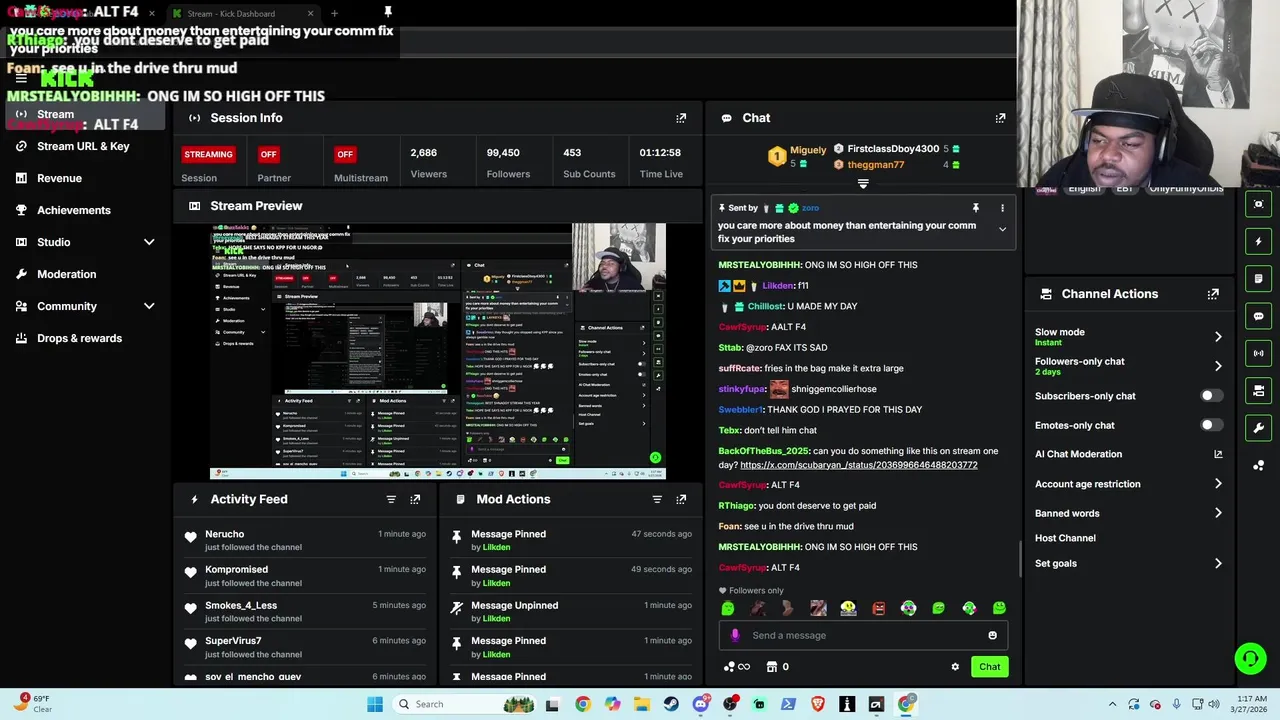Click username Miguely in chat leaderboard

point(808,150)
